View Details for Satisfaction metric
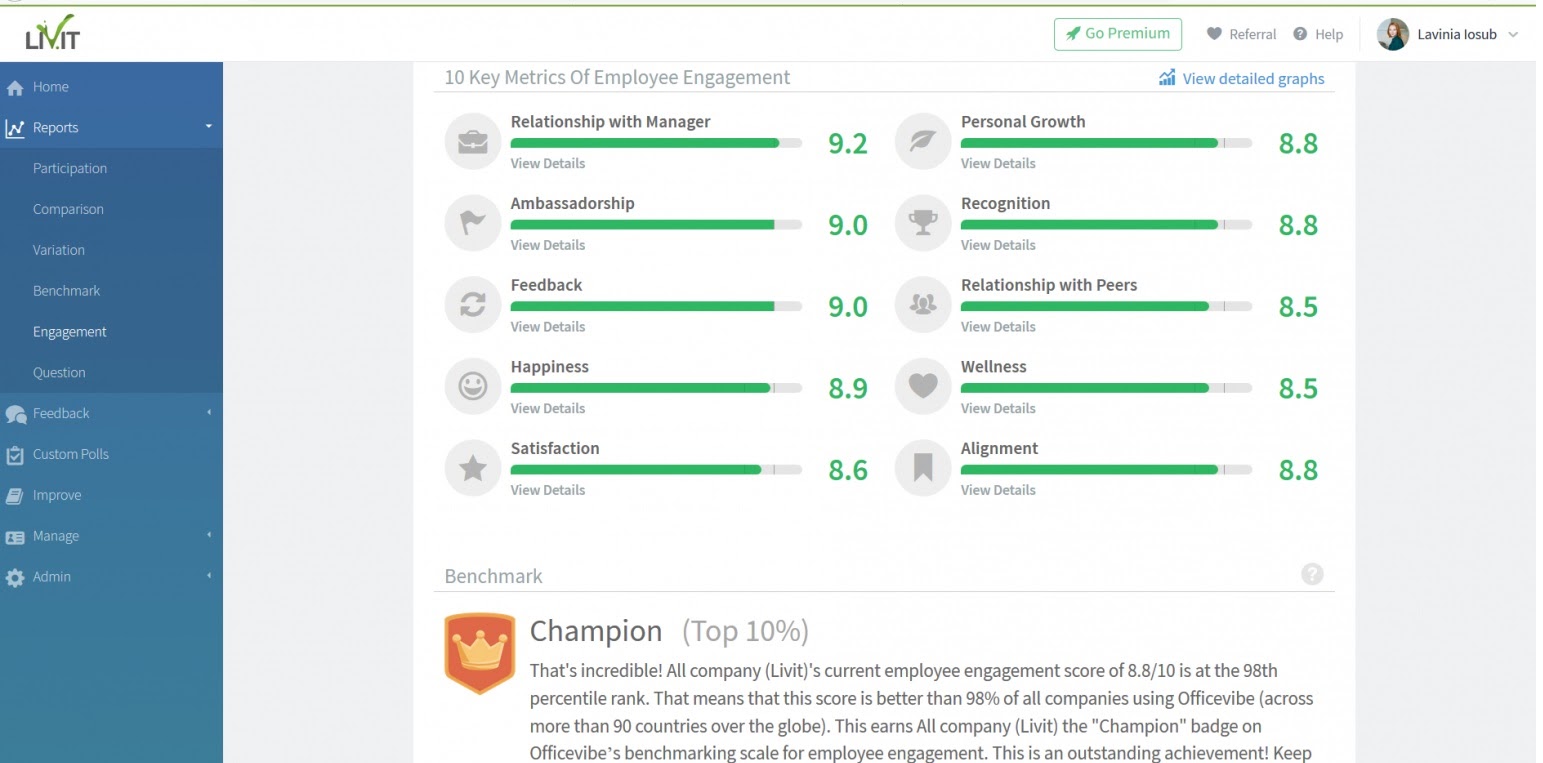Image resolution: width=1543 pixels, height=763 pixels. click(x=548, y=490)
